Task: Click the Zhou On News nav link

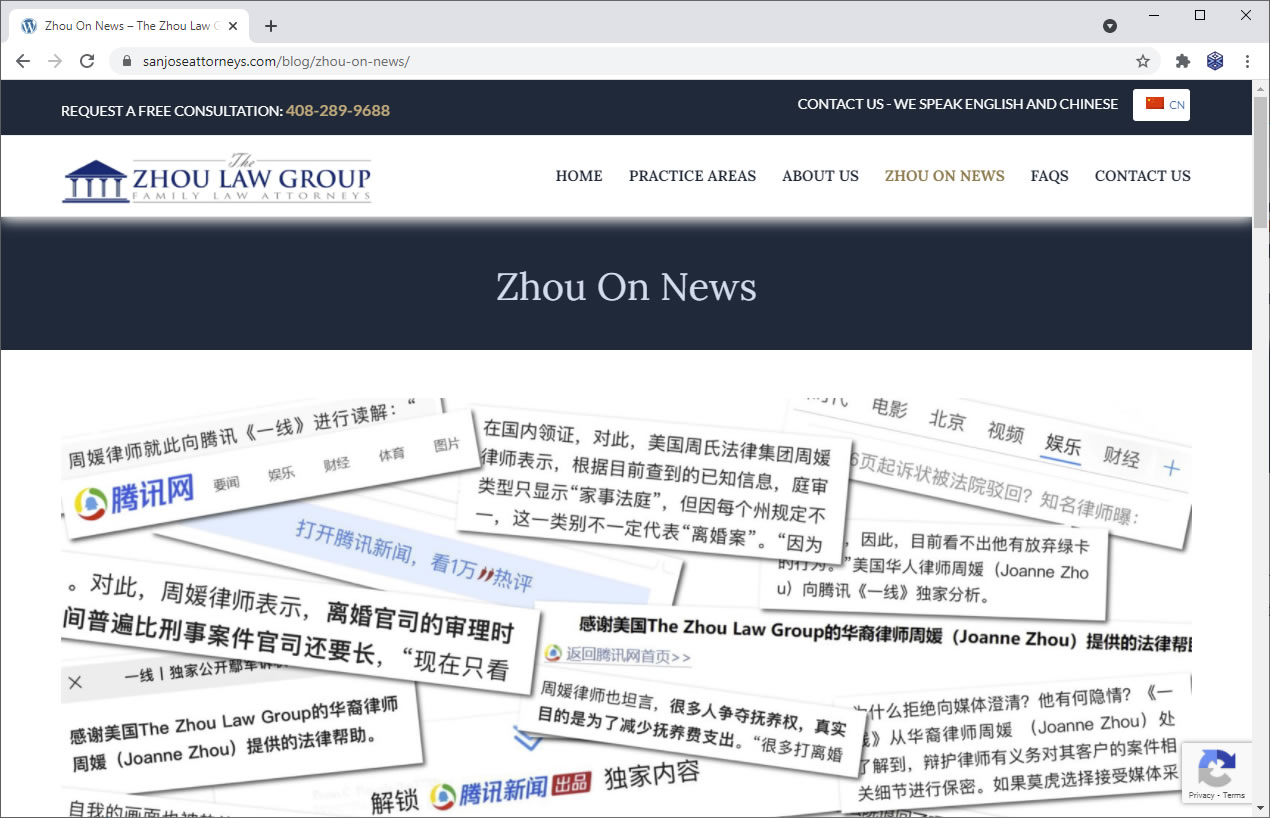Action: pyautogui.click(x=944, y=176)
